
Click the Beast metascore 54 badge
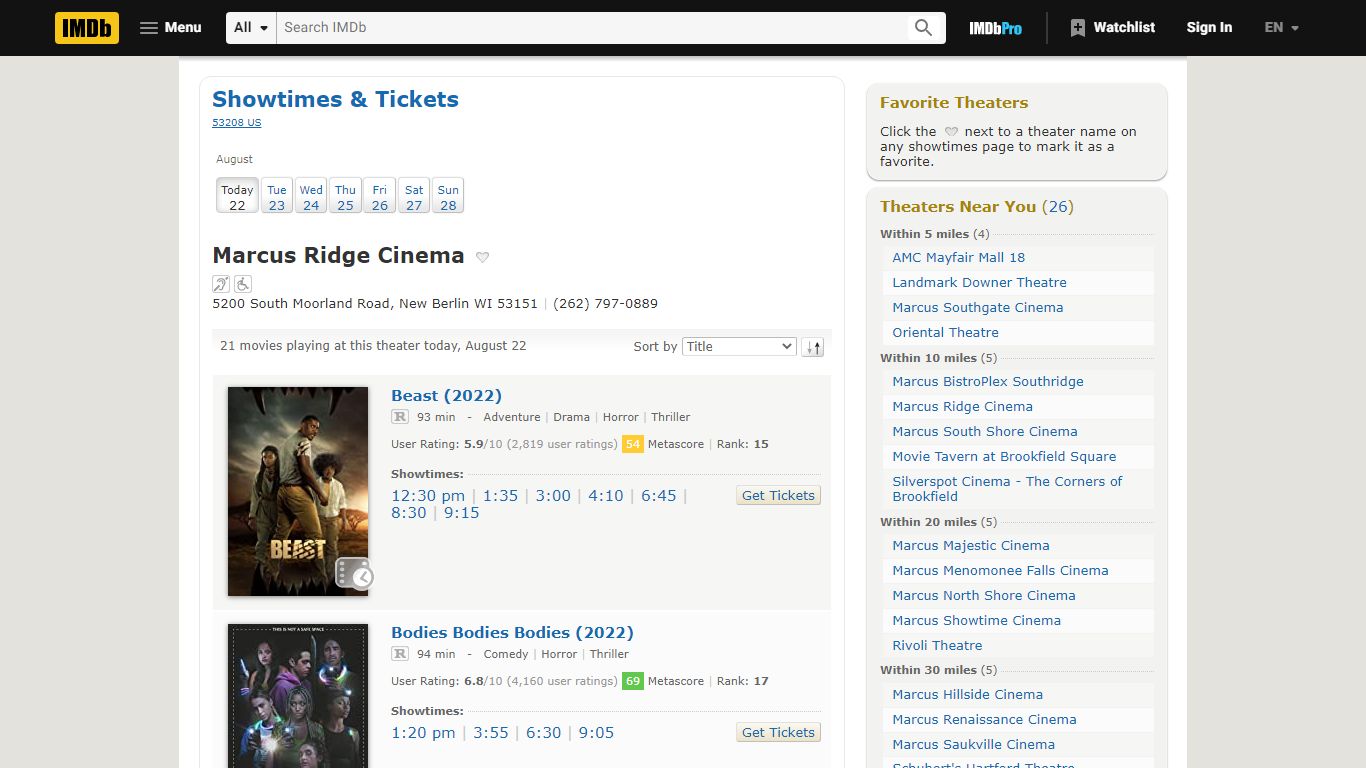632,444
